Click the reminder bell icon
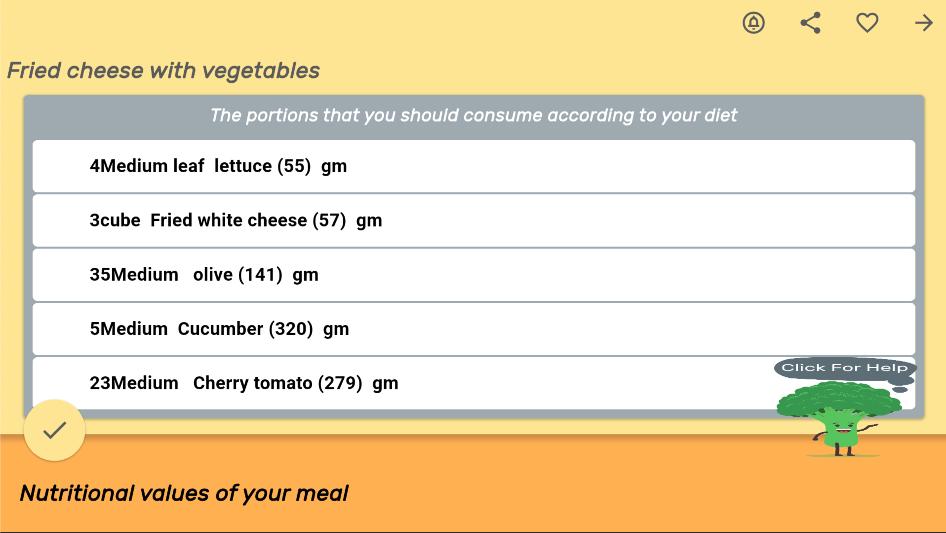The width and height of the screenshot is (946, 533). (754, 23)
